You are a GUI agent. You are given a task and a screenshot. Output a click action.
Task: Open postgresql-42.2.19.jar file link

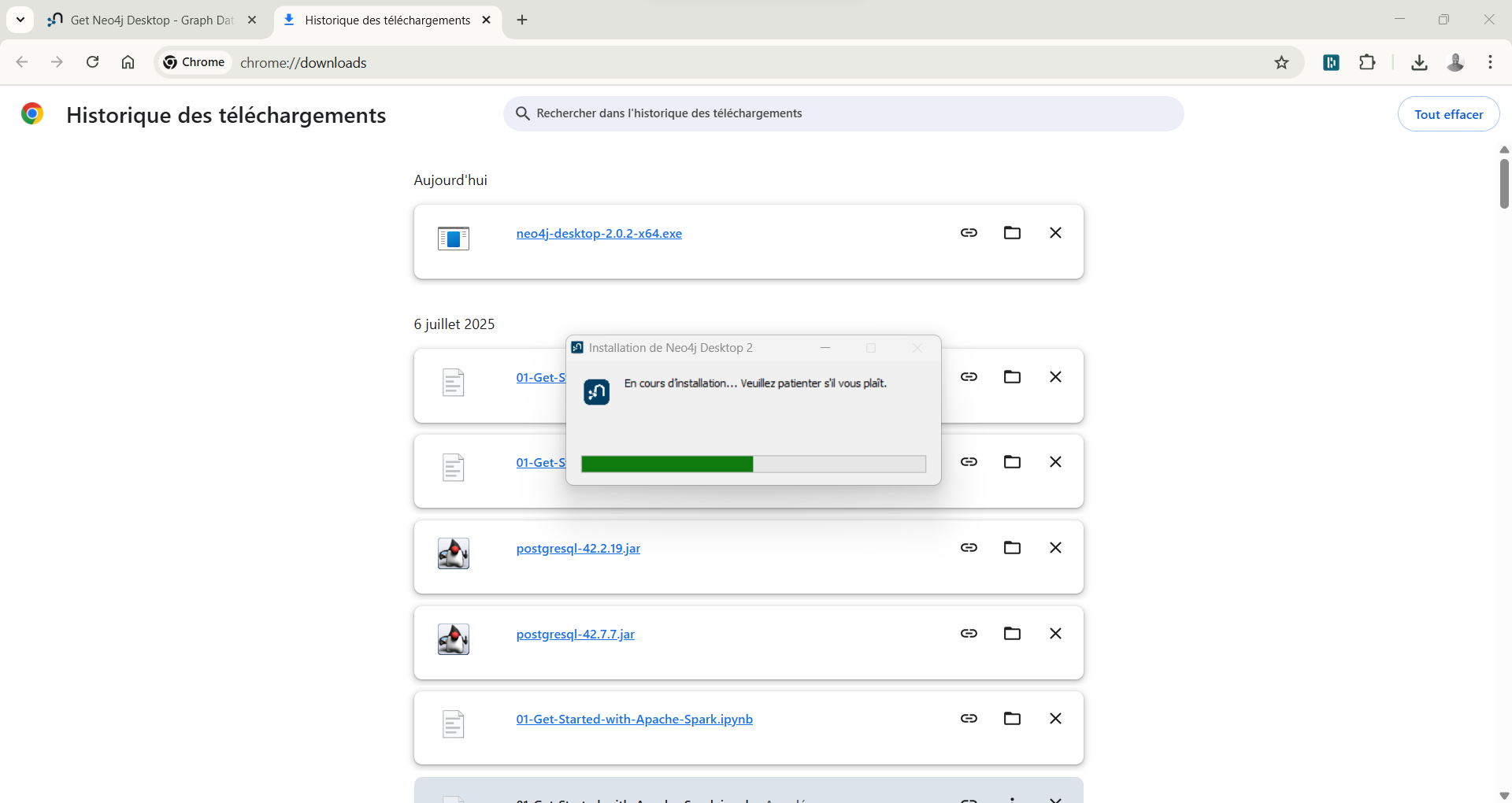coord(578,549)
